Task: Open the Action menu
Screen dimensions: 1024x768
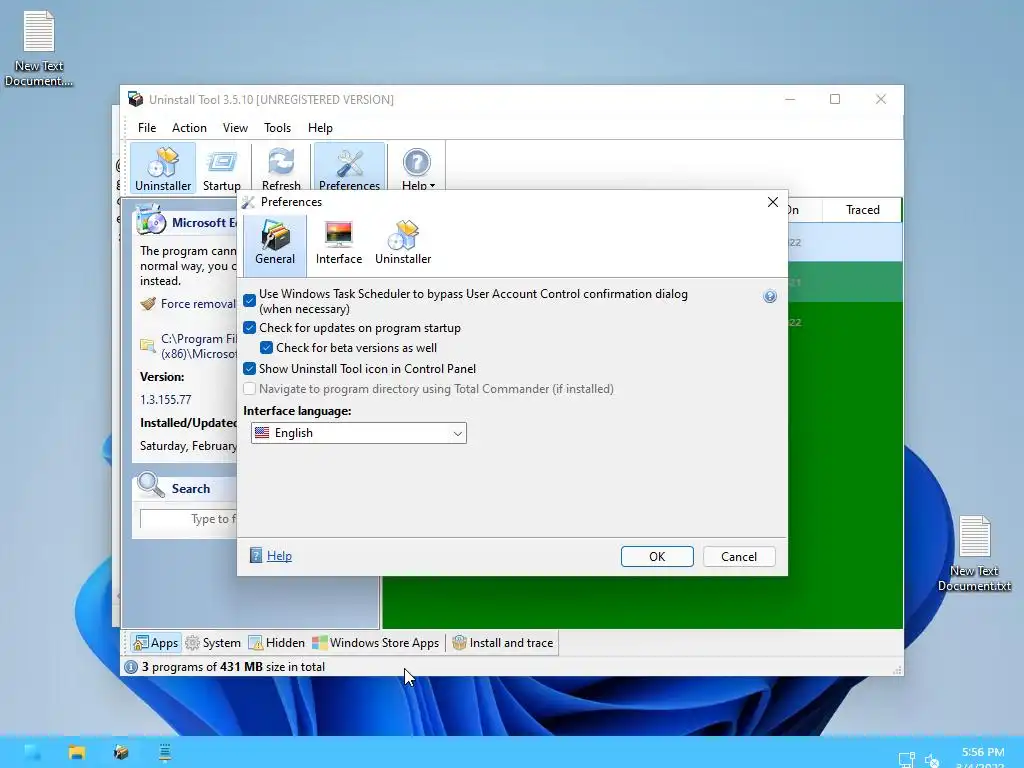Action: pyautogui.click(x=189, y=128)
